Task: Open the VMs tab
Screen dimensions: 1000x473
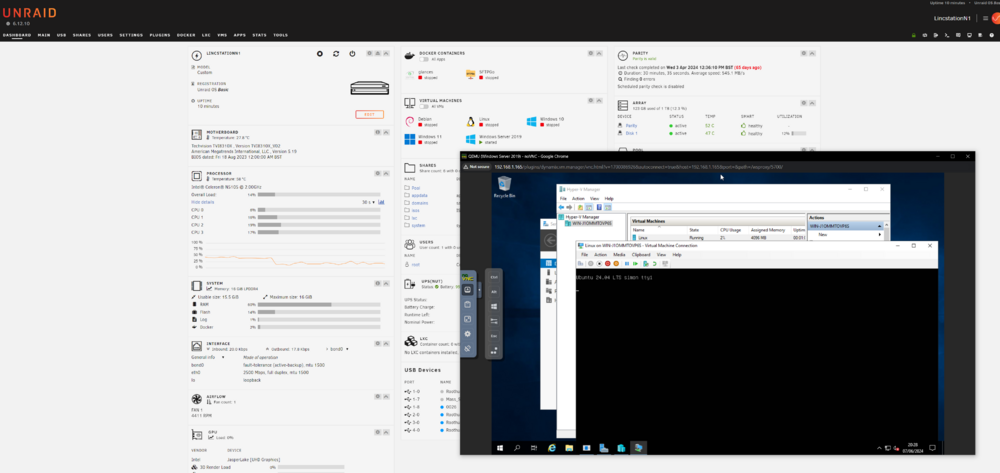Action: [222, 35]
